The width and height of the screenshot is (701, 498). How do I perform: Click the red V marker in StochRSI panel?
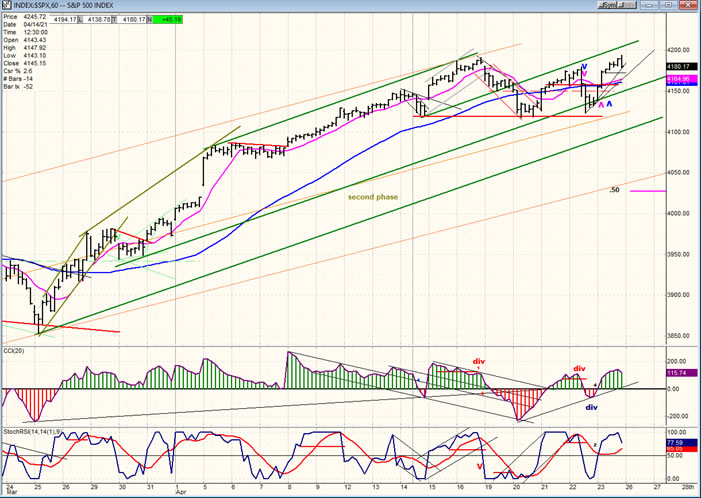(479, 466)
